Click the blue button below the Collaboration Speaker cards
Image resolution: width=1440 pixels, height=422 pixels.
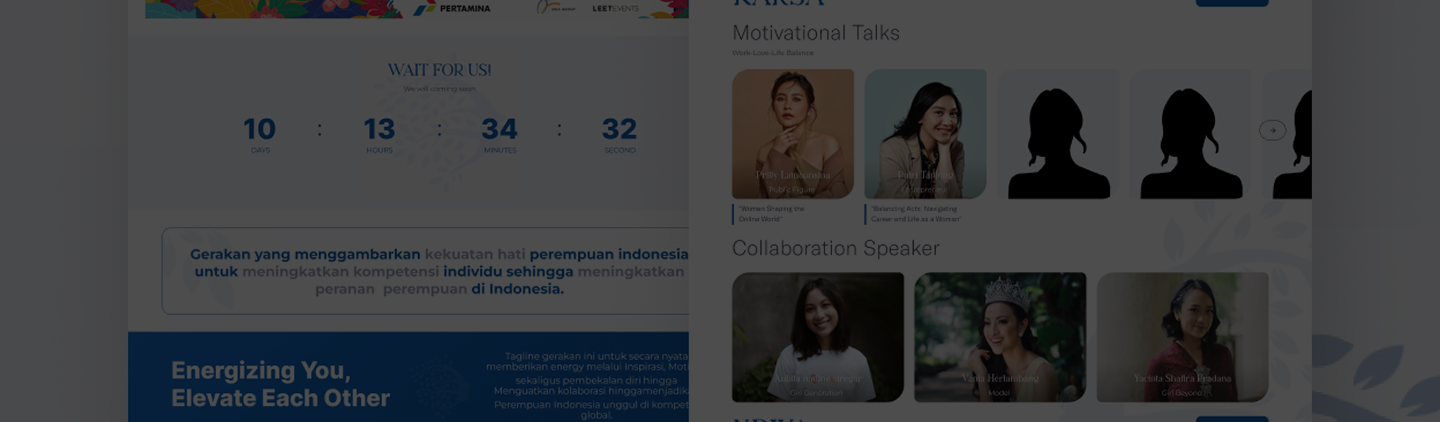[1232, 419]
